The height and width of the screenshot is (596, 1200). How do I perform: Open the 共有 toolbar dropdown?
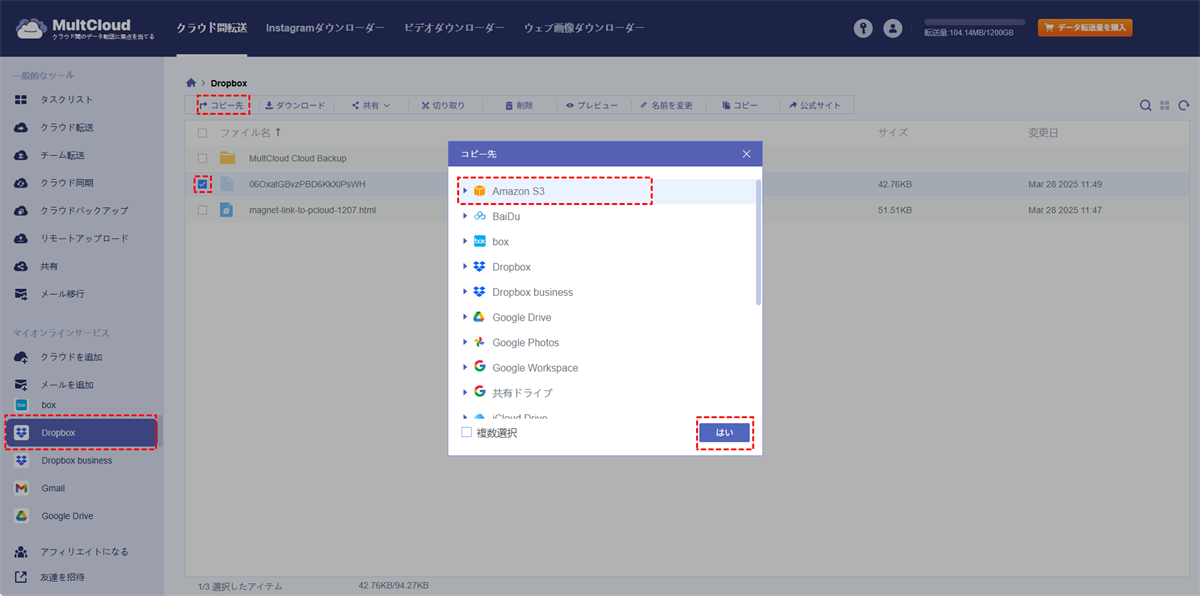pos(371,105)
